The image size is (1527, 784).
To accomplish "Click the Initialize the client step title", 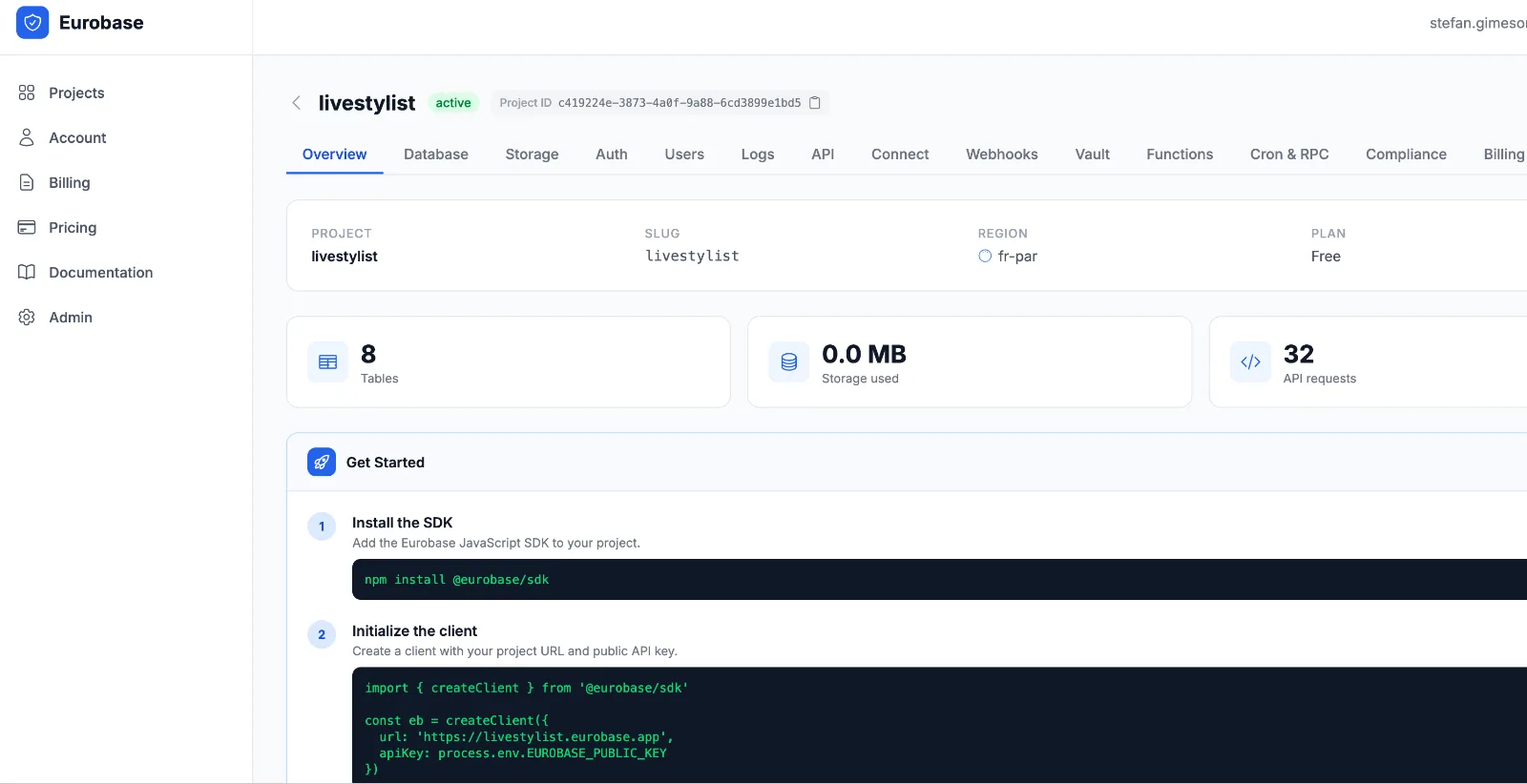I will pos(414,631).
